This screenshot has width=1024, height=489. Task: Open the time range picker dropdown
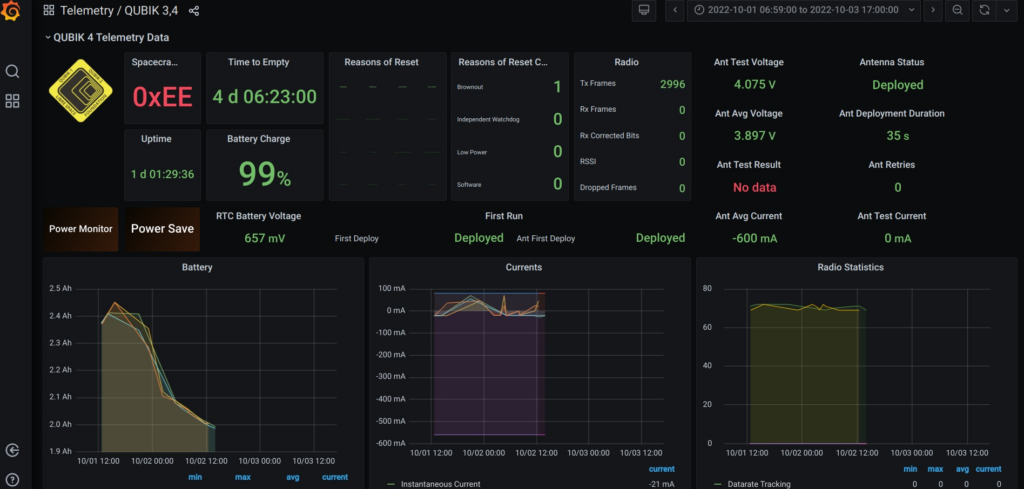[804, 10]
